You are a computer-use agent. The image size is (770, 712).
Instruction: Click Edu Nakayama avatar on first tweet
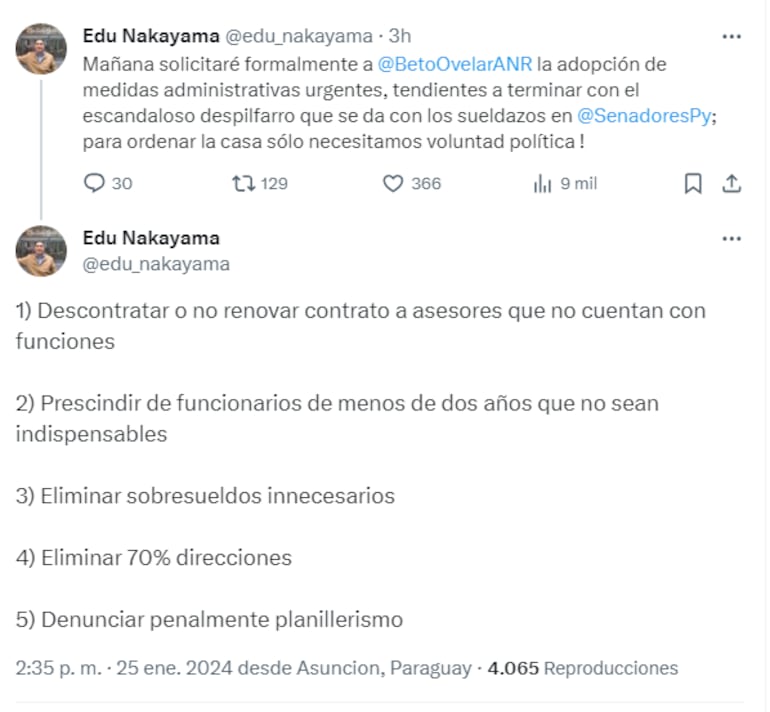41,48
